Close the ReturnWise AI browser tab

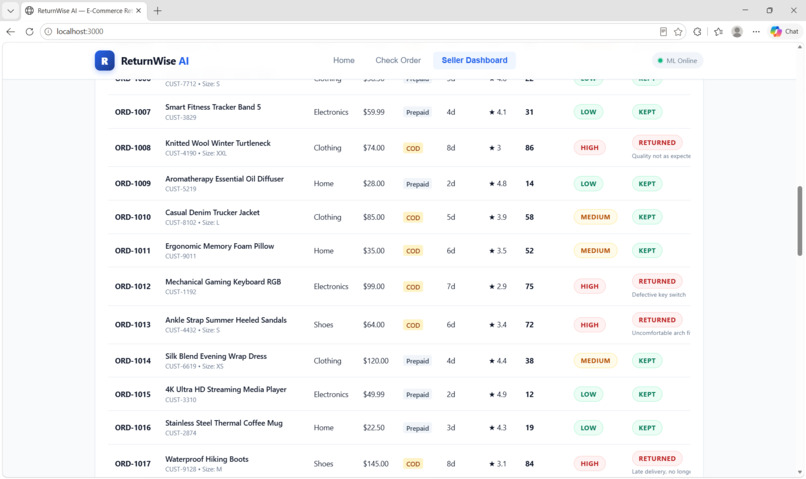pos(138,10)
